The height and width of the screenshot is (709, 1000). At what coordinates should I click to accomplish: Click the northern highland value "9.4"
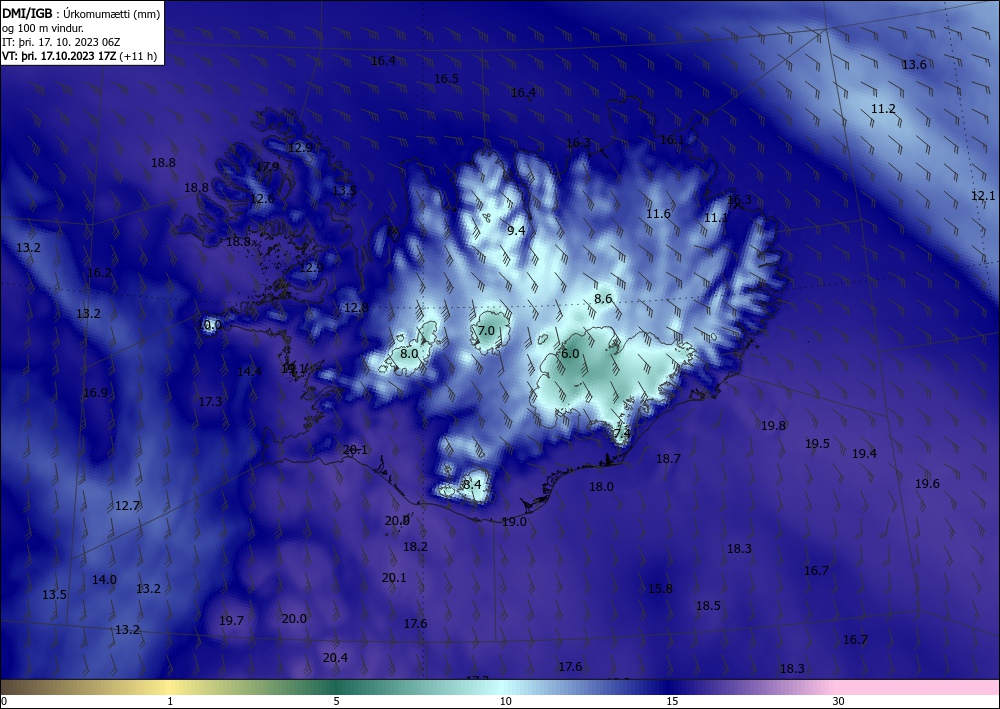click(516, 230)
